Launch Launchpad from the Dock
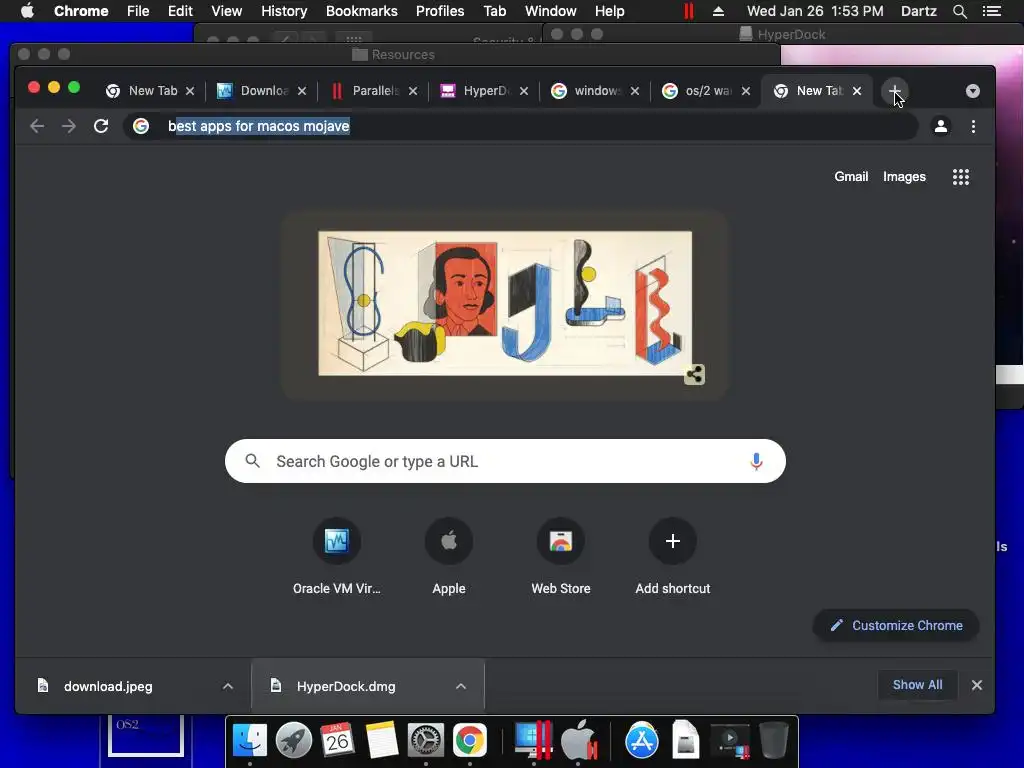This screenshot has height=768, width=1024. coord(293,741)
